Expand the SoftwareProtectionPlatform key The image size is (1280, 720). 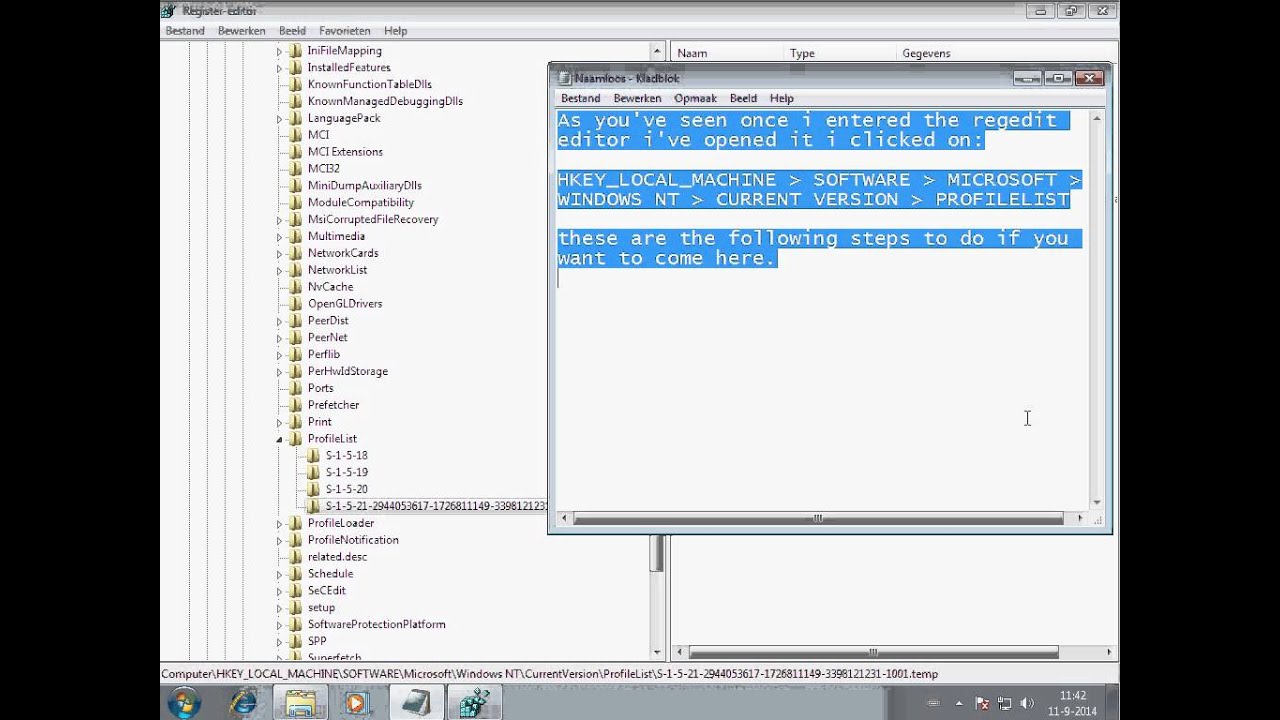coord(279,624)
